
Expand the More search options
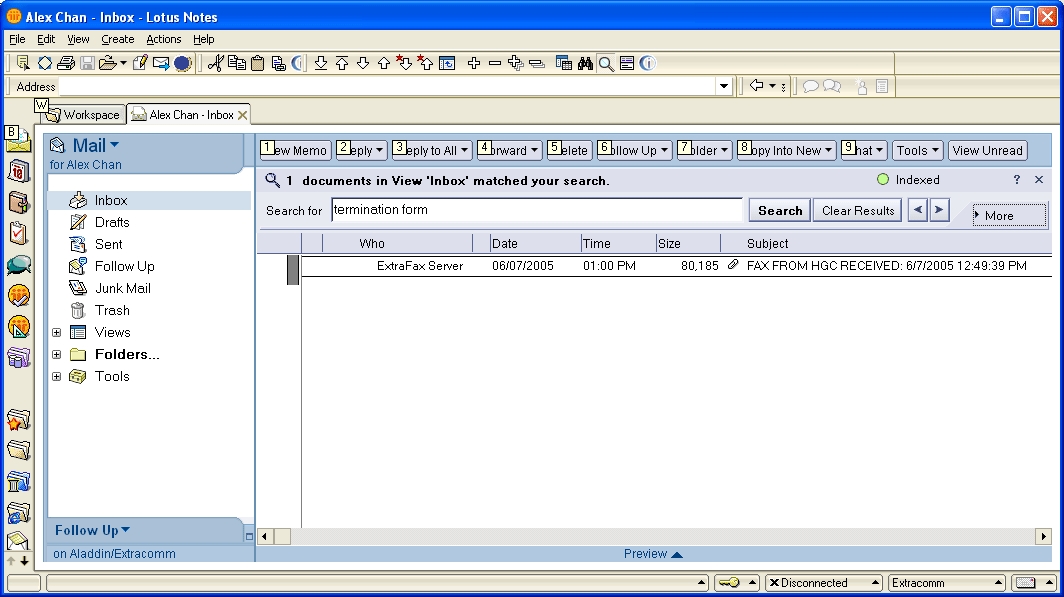[x=1009, y=215]
